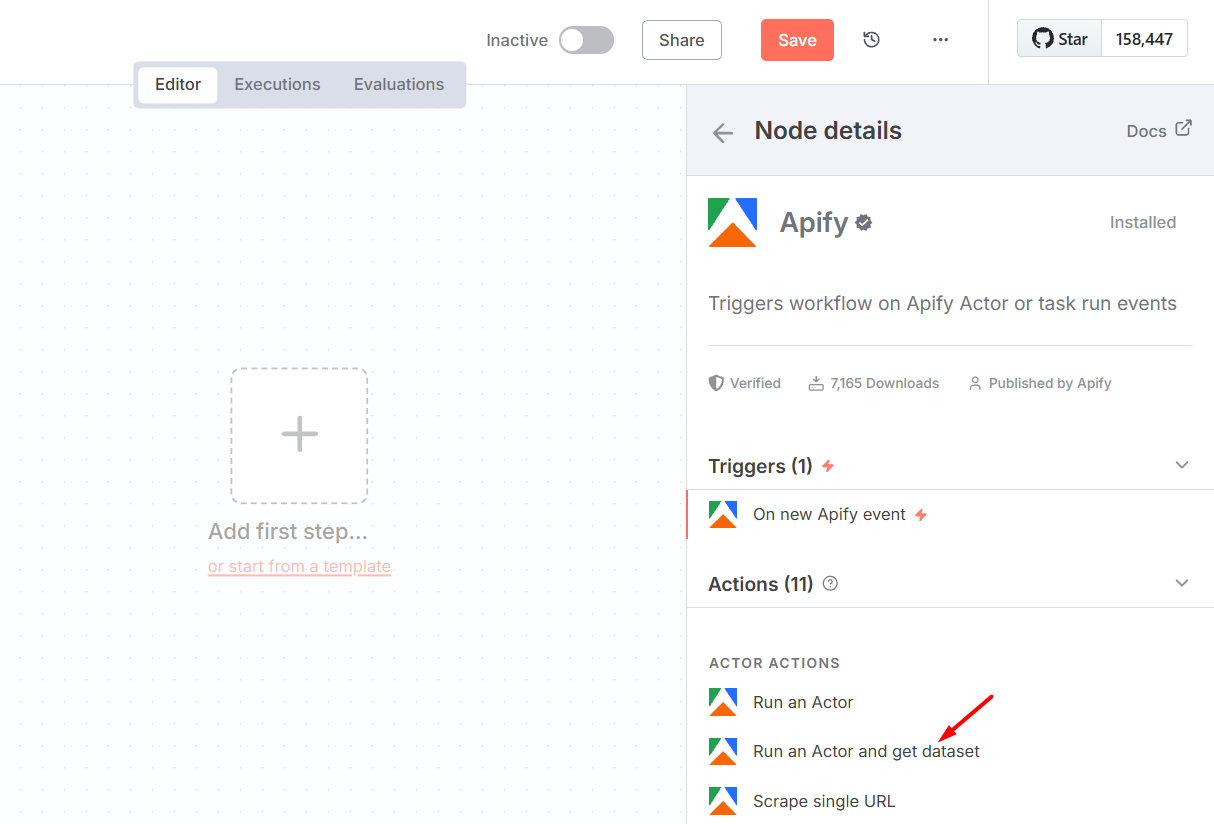Switch to the Evaluations tab

(x=398, y=85)
